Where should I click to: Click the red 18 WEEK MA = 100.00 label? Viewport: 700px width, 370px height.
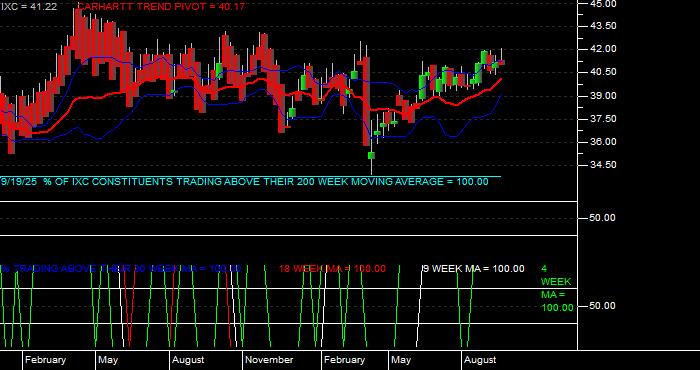[332, 269]
